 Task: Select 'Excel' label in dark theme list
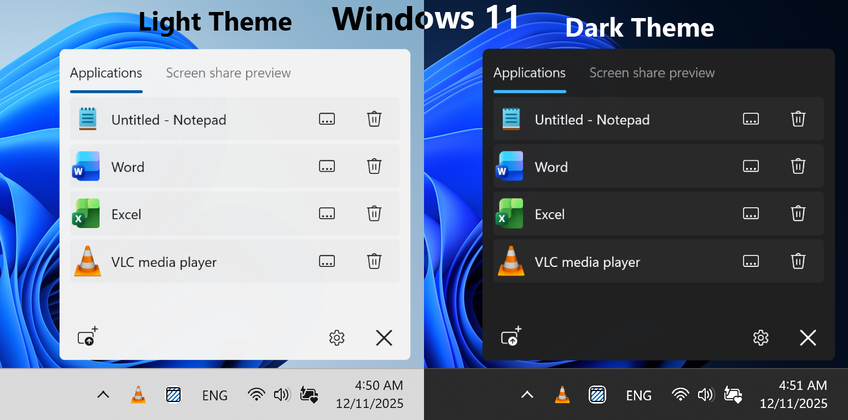(x=549, y=215)
